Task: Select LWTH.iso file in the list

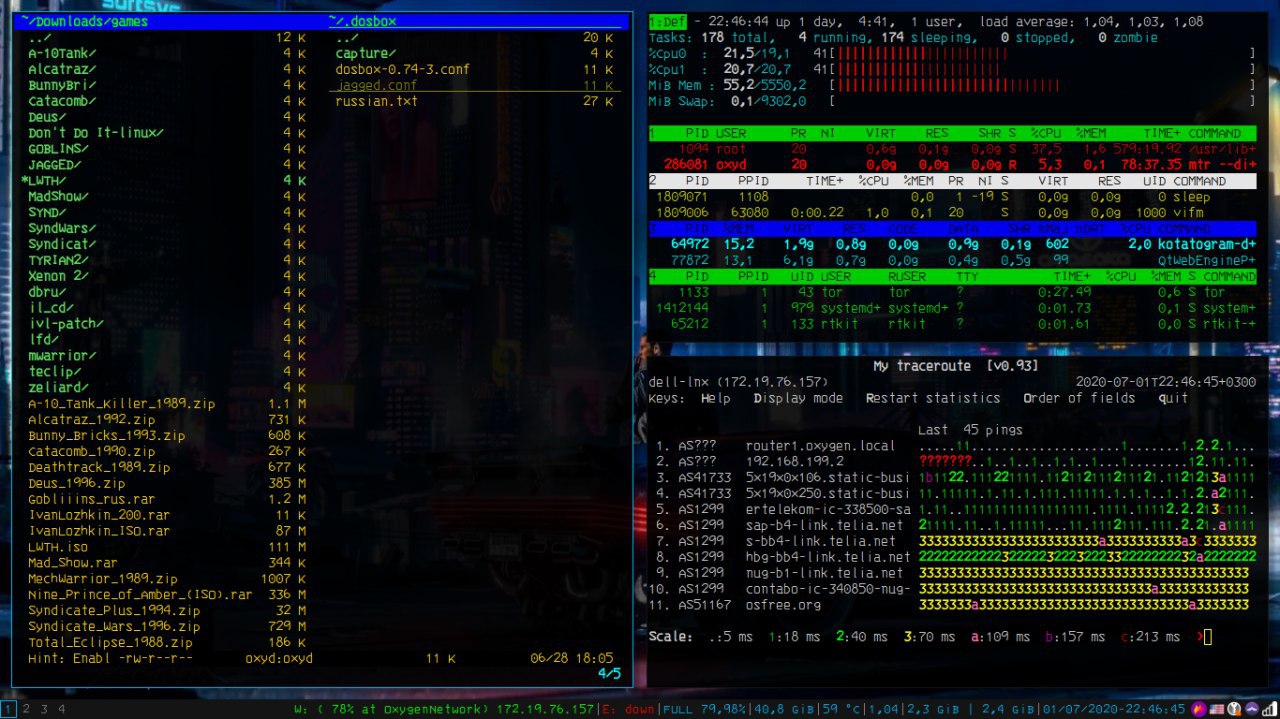Action: click(x=59, y=547)
